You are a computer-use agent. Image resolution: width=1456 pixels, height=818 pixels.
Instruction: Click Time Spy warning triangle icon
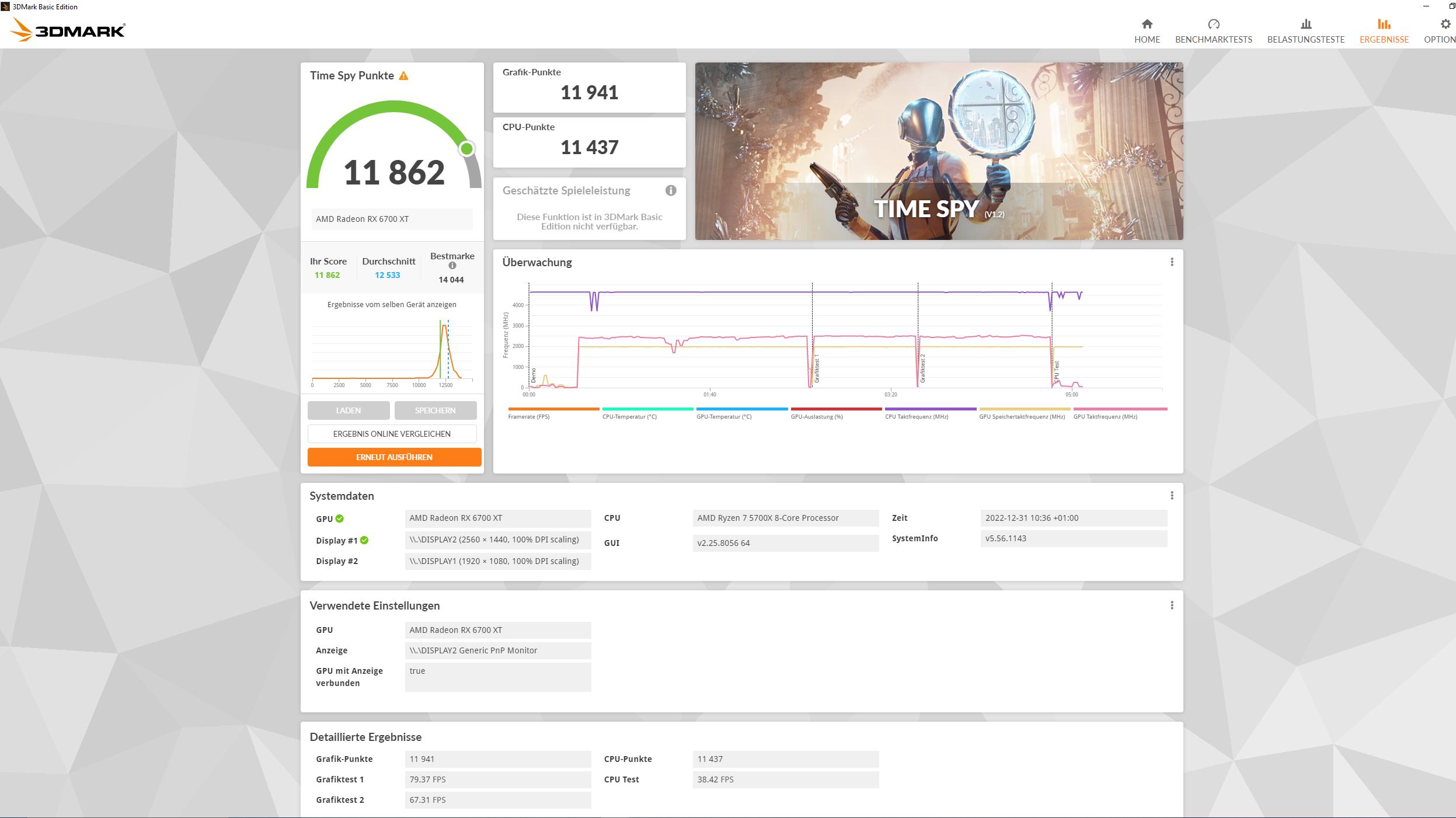click(x=403, y=76)
